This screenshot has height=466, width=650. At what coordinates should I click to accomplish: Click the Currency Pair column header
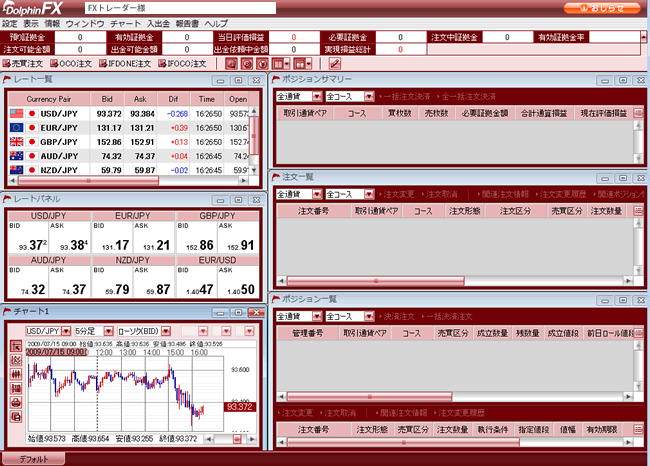click(x=49, y=99)
